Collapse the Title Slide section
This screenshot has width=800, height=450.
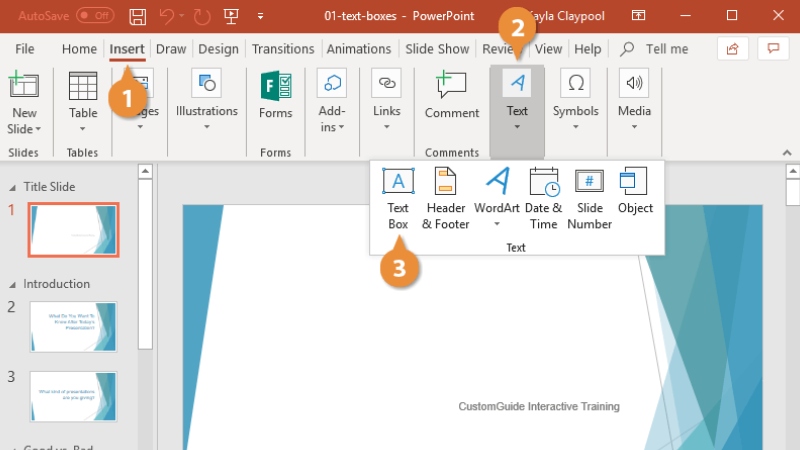pos(12,188)
